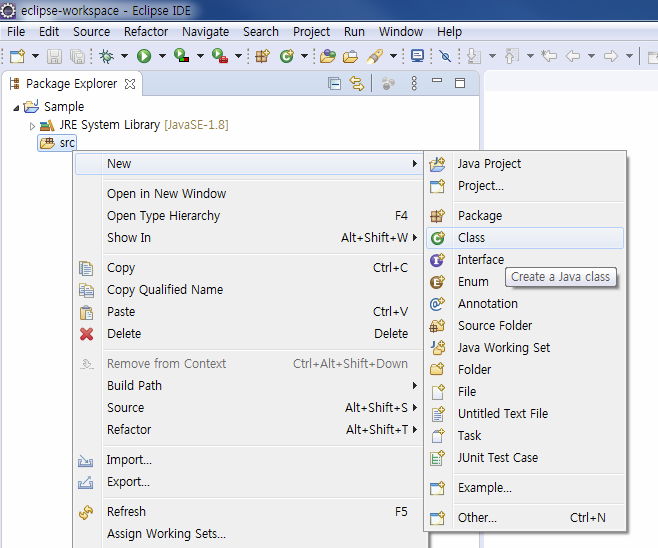658x548 pixels.
Task: Select Source Folder in the New submenu
Action: pos(525,326)
